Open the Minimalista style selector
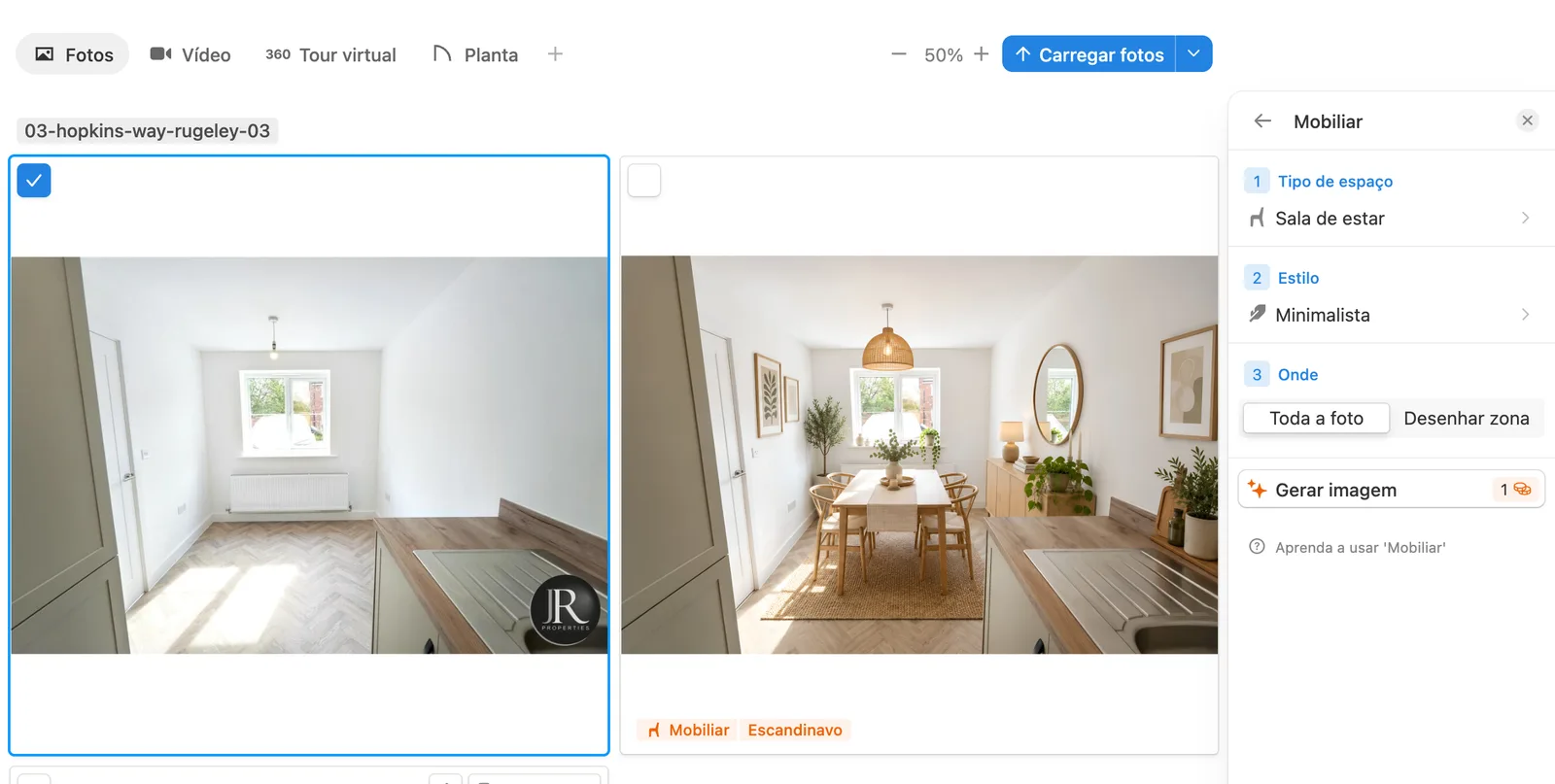The height and width of the screenshot is (784, 1555). click(x=1391, y=315)
